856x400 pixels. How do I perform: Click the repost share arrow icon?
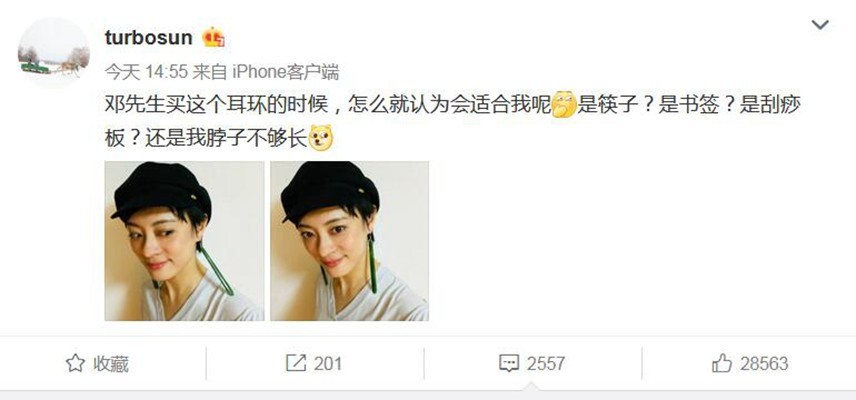[296, 363]
